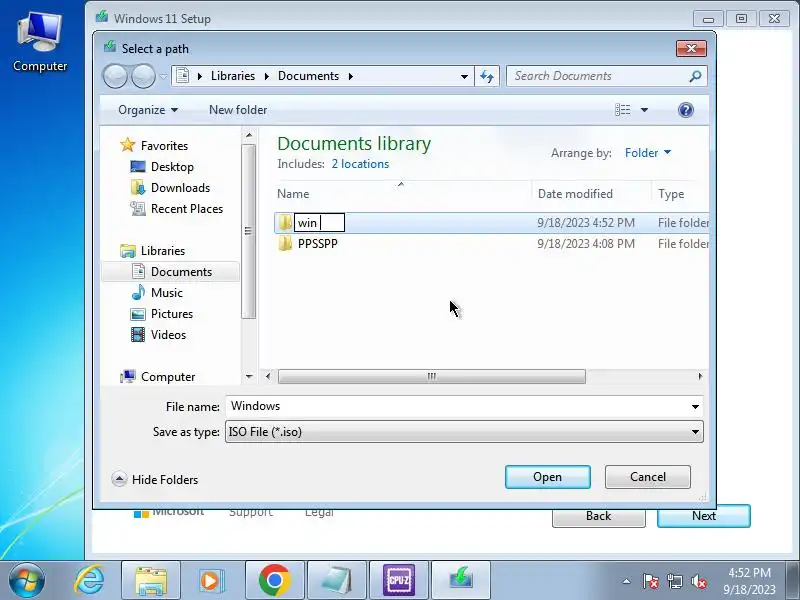Click the taskbar clock 4:52 PM
This screenshot has height=600, width=800.
(x=749, y=572)
